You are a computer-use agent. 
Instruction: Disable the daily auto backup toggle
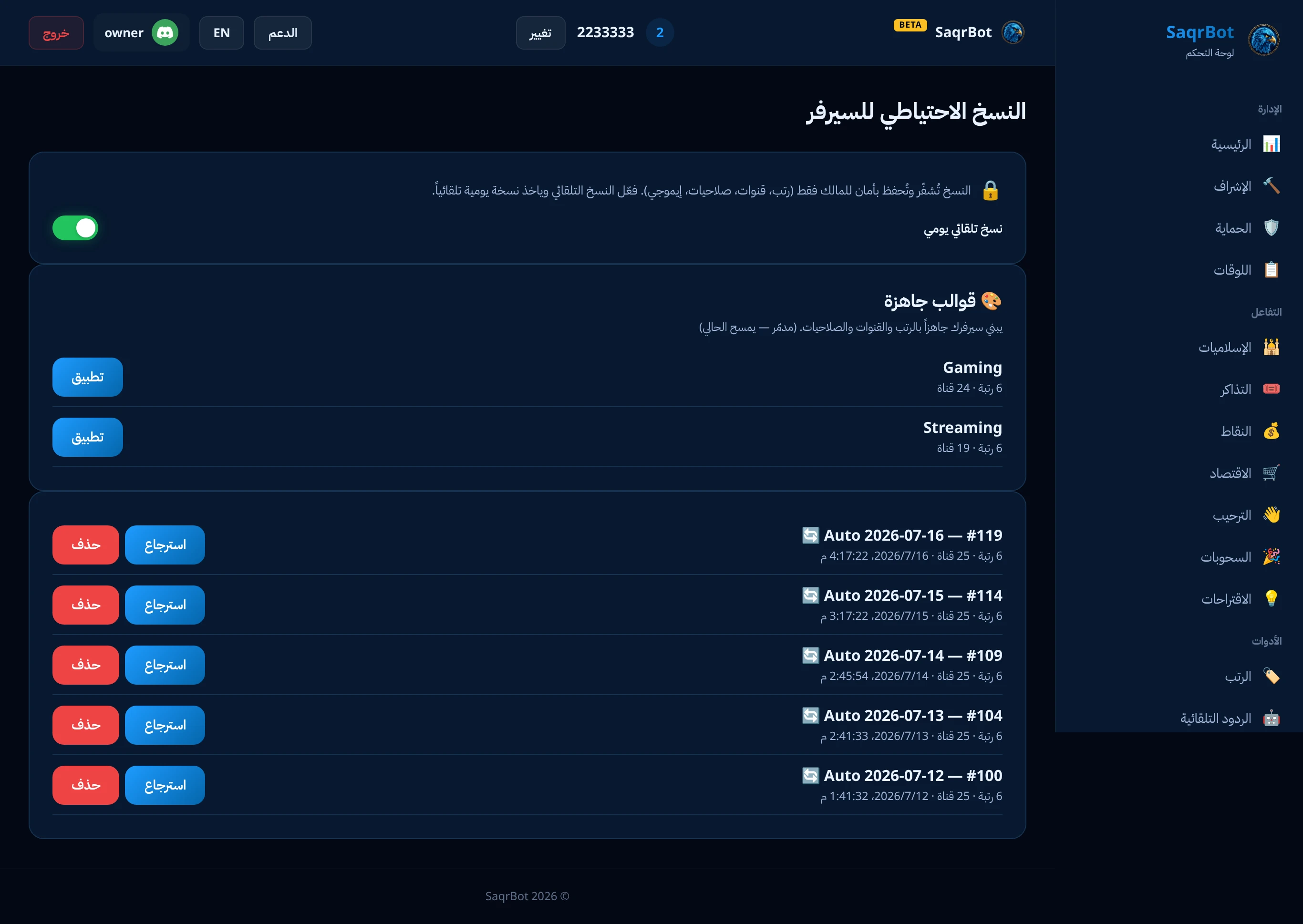(75, 228)
